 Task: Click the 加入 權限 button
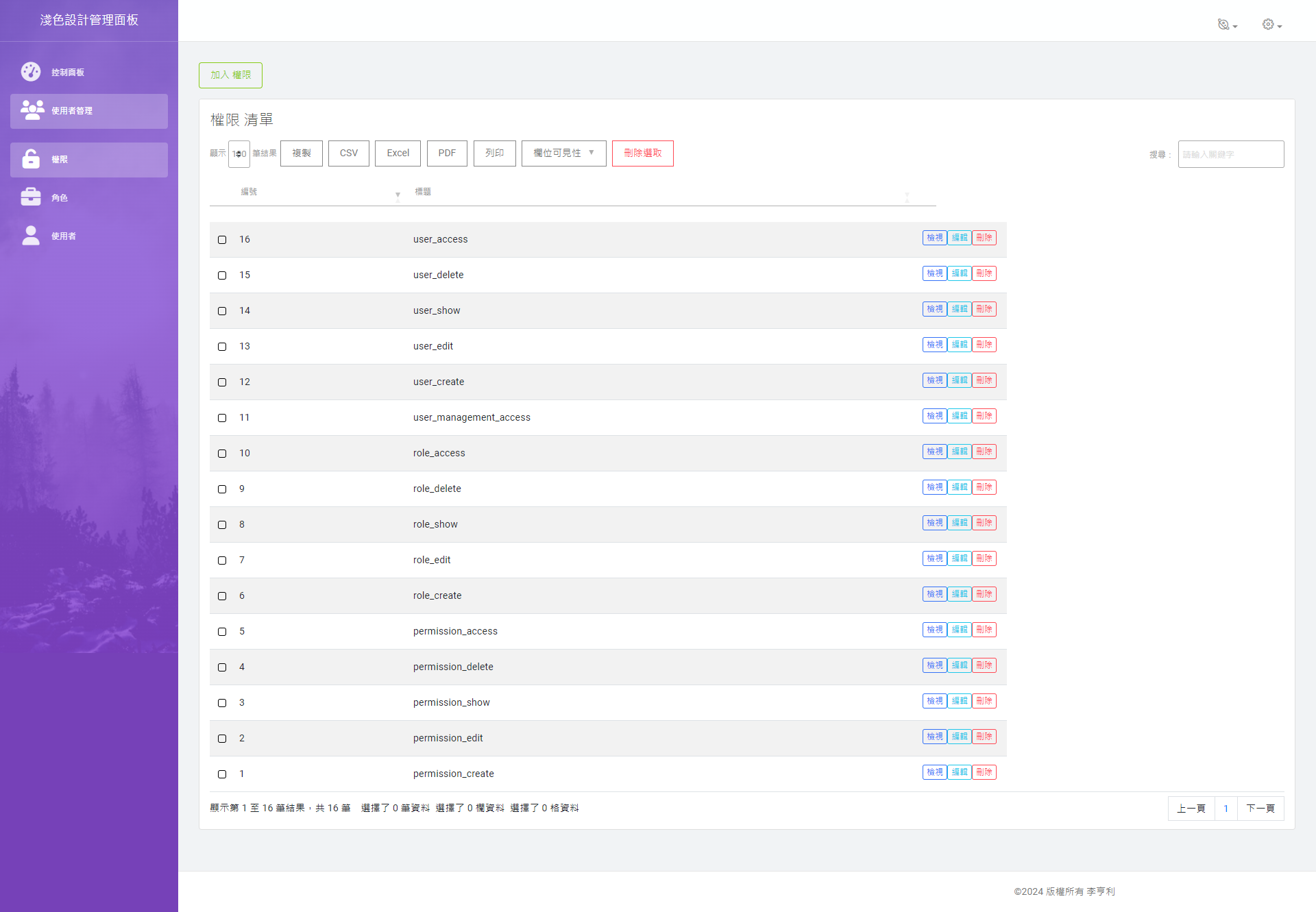click(x=230, y=75)
